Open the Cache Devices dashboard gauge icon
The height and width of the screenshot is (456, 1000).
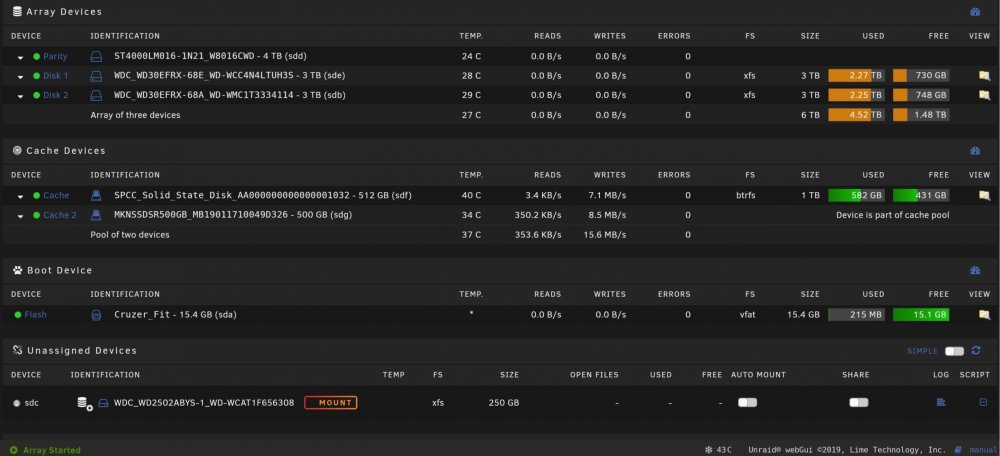(974, 151)
